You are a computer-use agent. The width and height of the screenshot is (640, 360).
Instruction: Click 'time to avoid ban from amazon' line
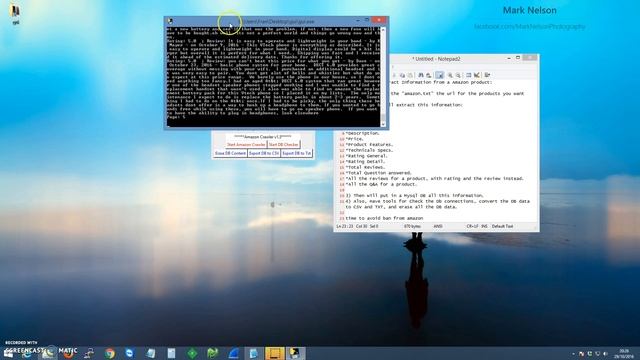[384, 218]
